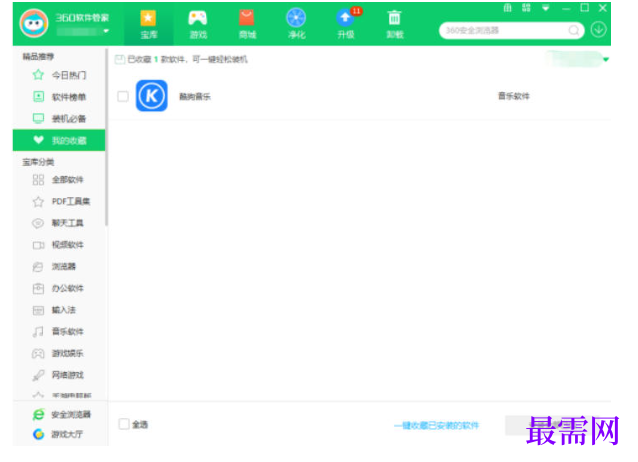This screenshot has width=638, height=462.
Task: Open the main menu triangle in title bar
Action: (x=546, y=8)
